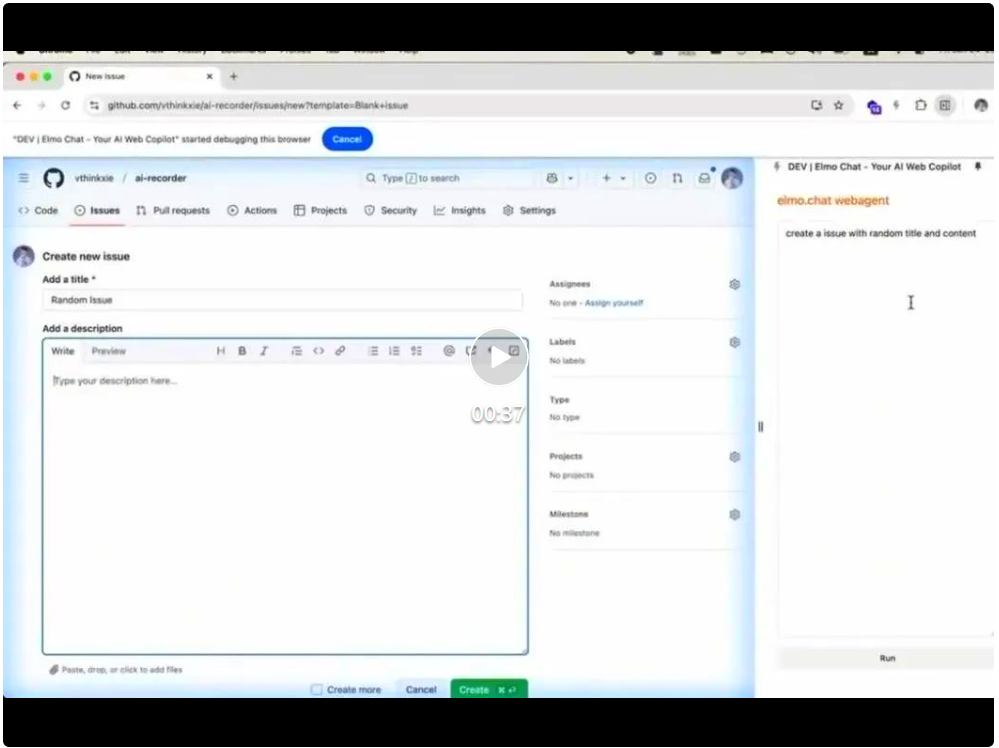Click the issue title input field

tap(282, 300)
